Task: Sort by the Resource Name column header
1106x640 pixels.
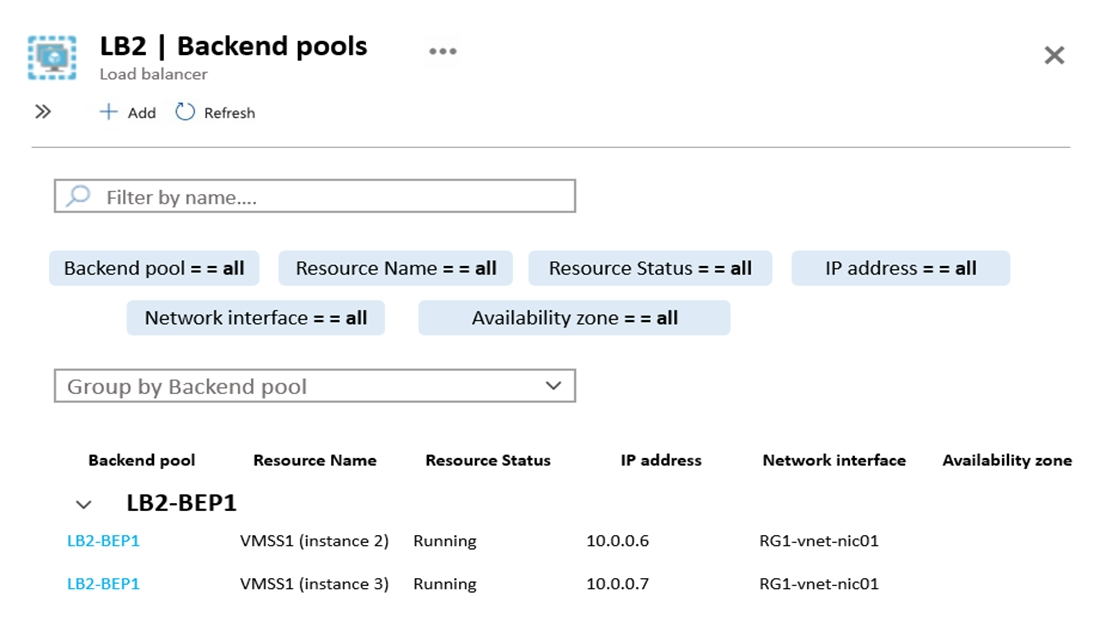Action: [315, 461]
